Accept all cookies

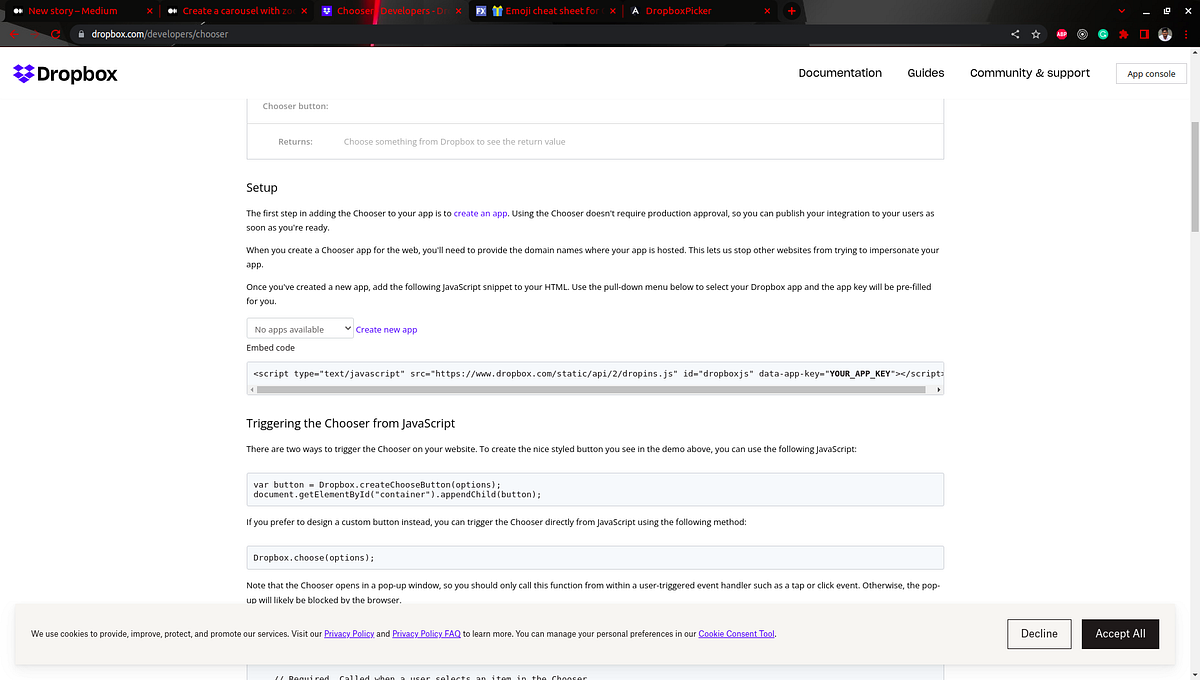tap(1120, 633)
